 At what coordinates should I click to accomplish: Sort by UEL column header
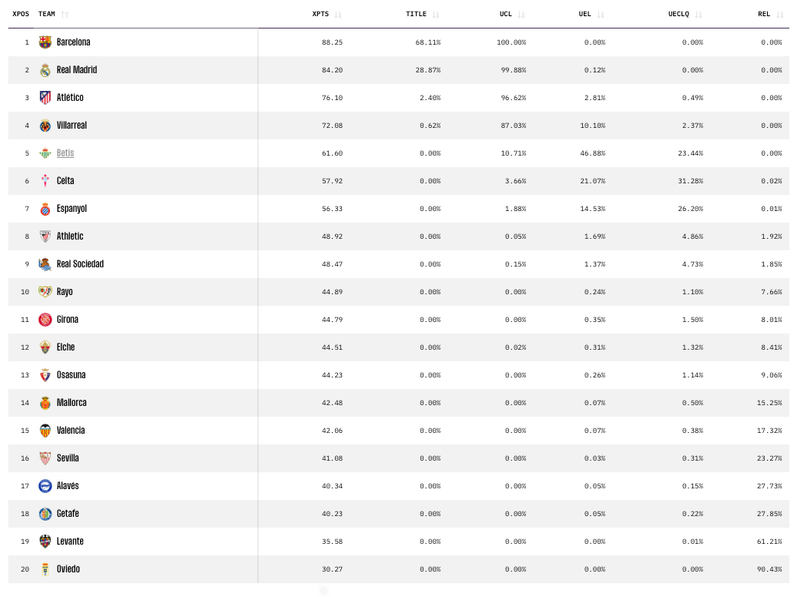[x=585, y=14]
